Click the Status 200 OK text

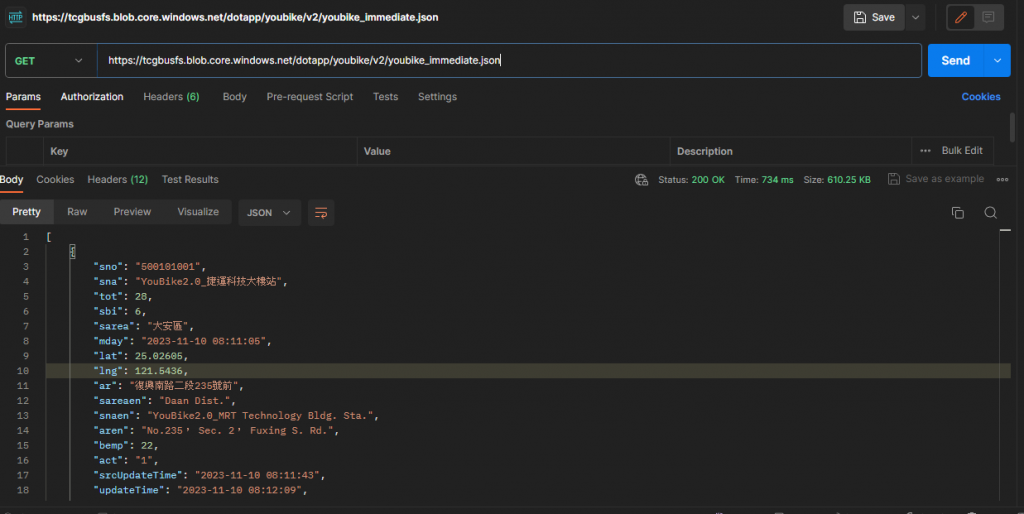pyautogui.click(x=692, y=180)
